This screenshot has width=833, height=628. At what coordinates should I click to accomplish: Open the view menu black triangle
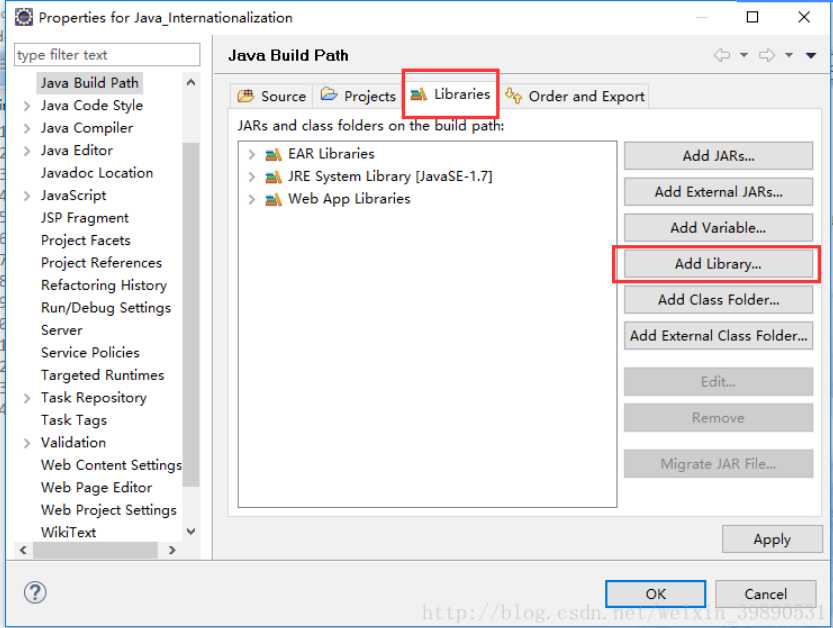click(811, 55)
